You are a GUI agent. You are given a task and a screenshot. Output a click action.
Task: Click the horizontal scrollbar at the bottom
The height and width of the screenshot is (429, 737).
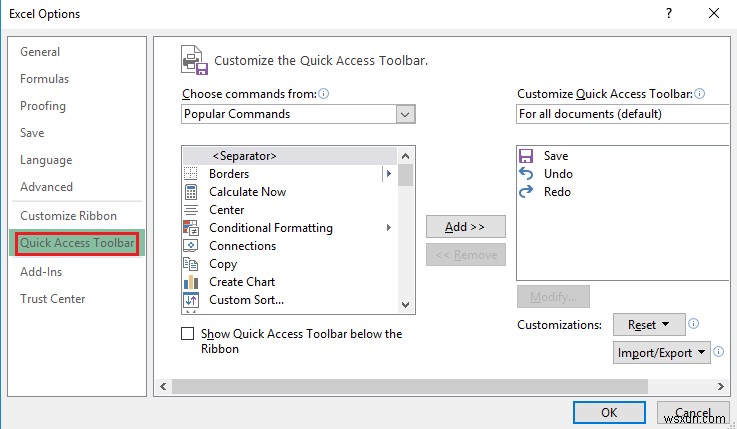[440, 386]
